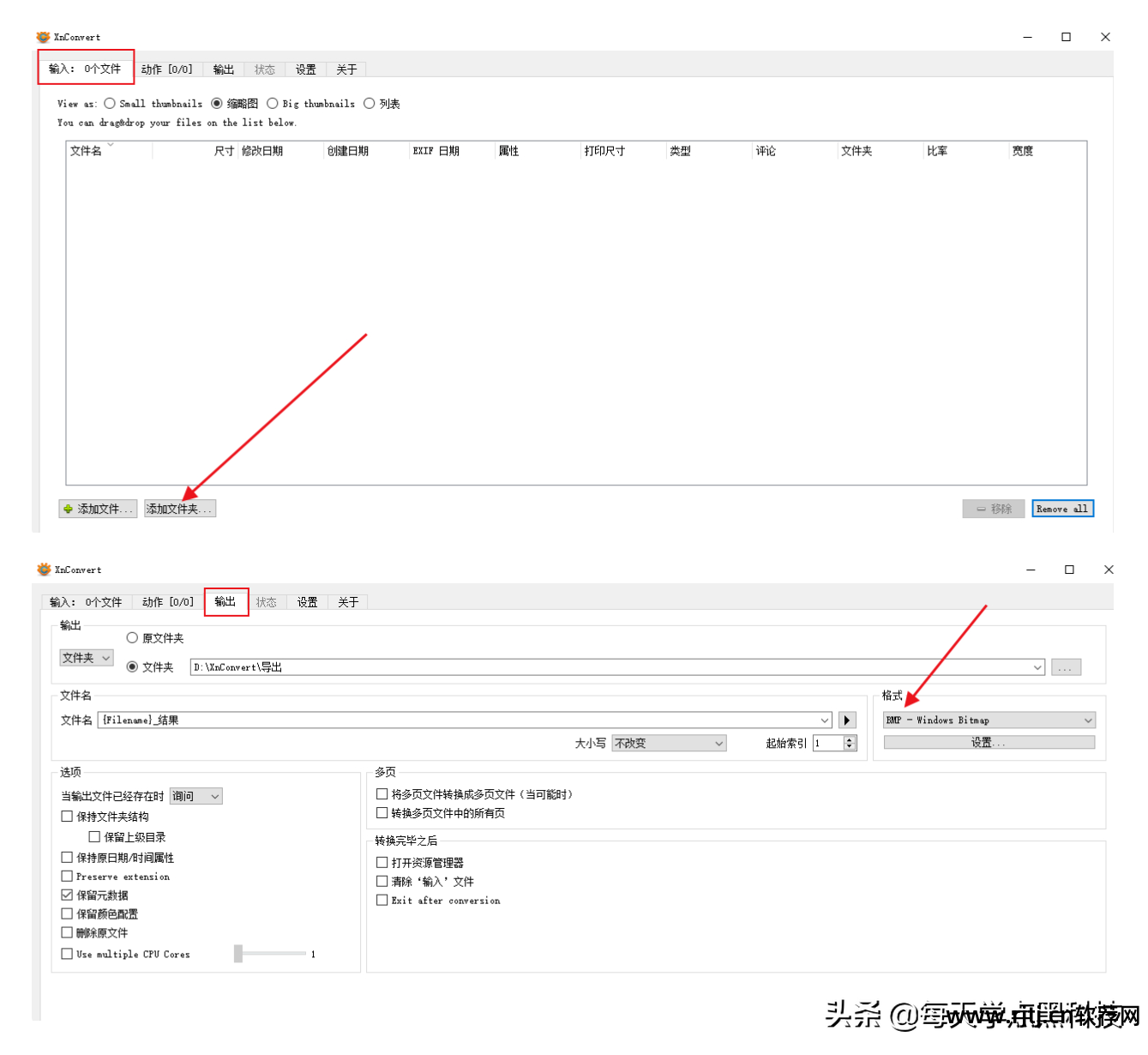Enable 保留颜色配置 checkbox
The image size is (1148, 1055).
tap(67, 913)
